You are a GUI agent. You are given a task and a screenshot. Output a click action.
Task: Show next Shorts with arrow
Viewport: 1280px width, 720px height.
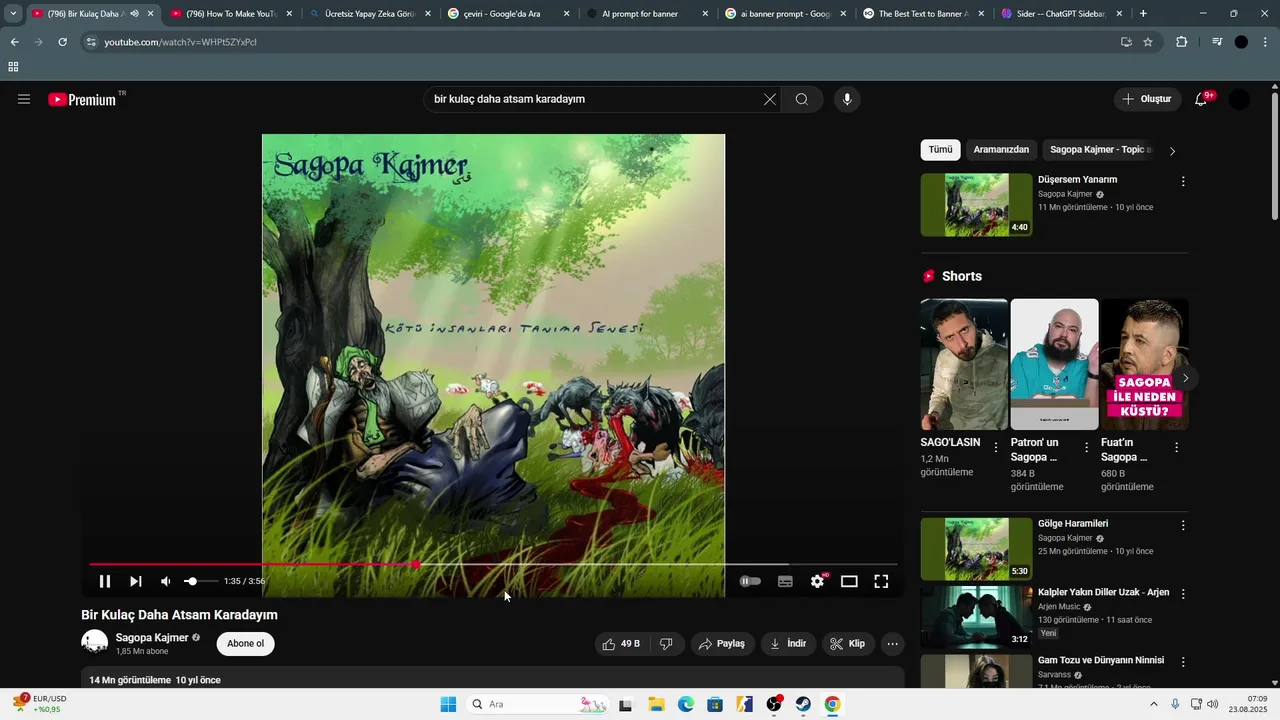click(1186, 378)
